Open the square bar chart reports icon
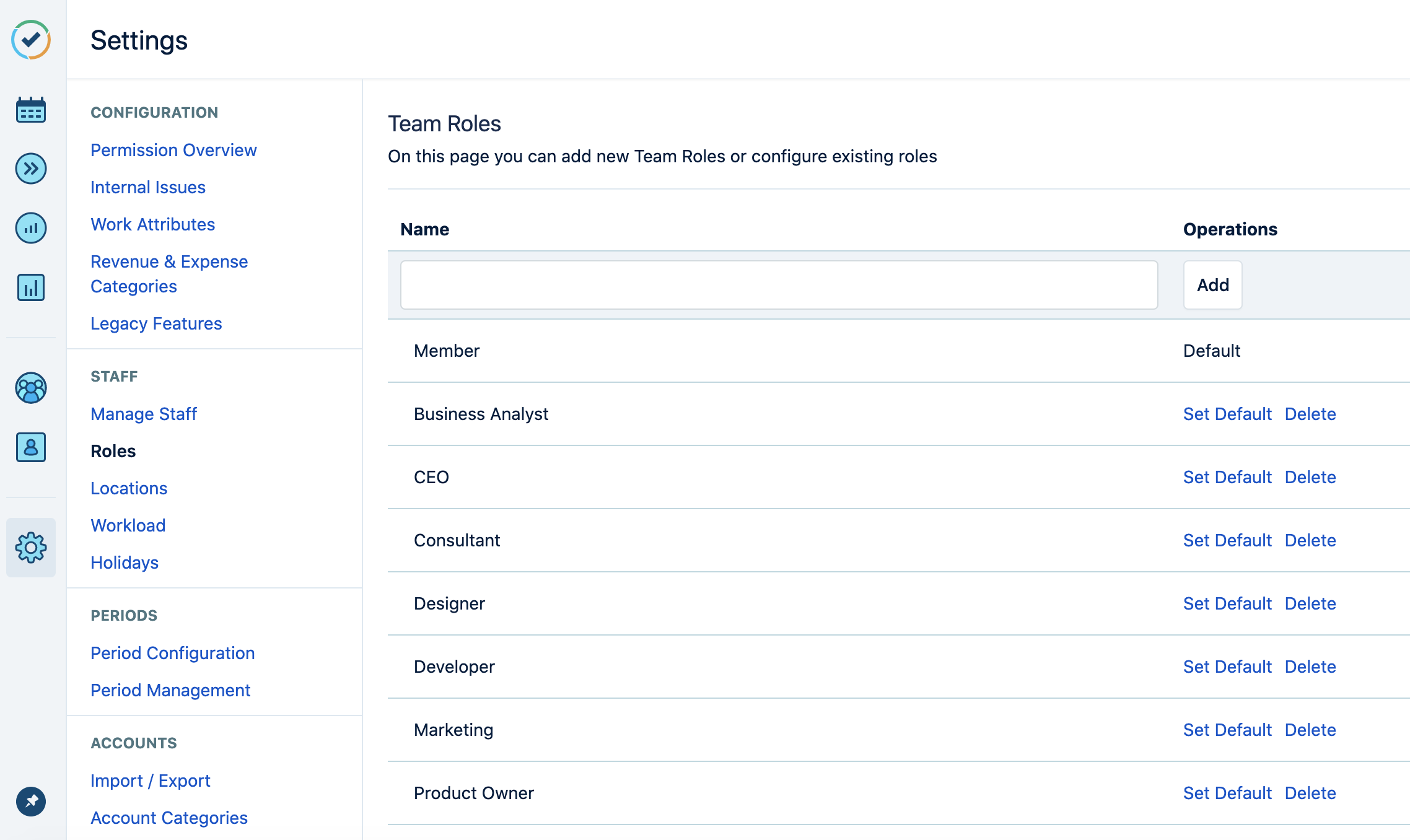This screenshot has height=840, width=1410. (31, 287)
